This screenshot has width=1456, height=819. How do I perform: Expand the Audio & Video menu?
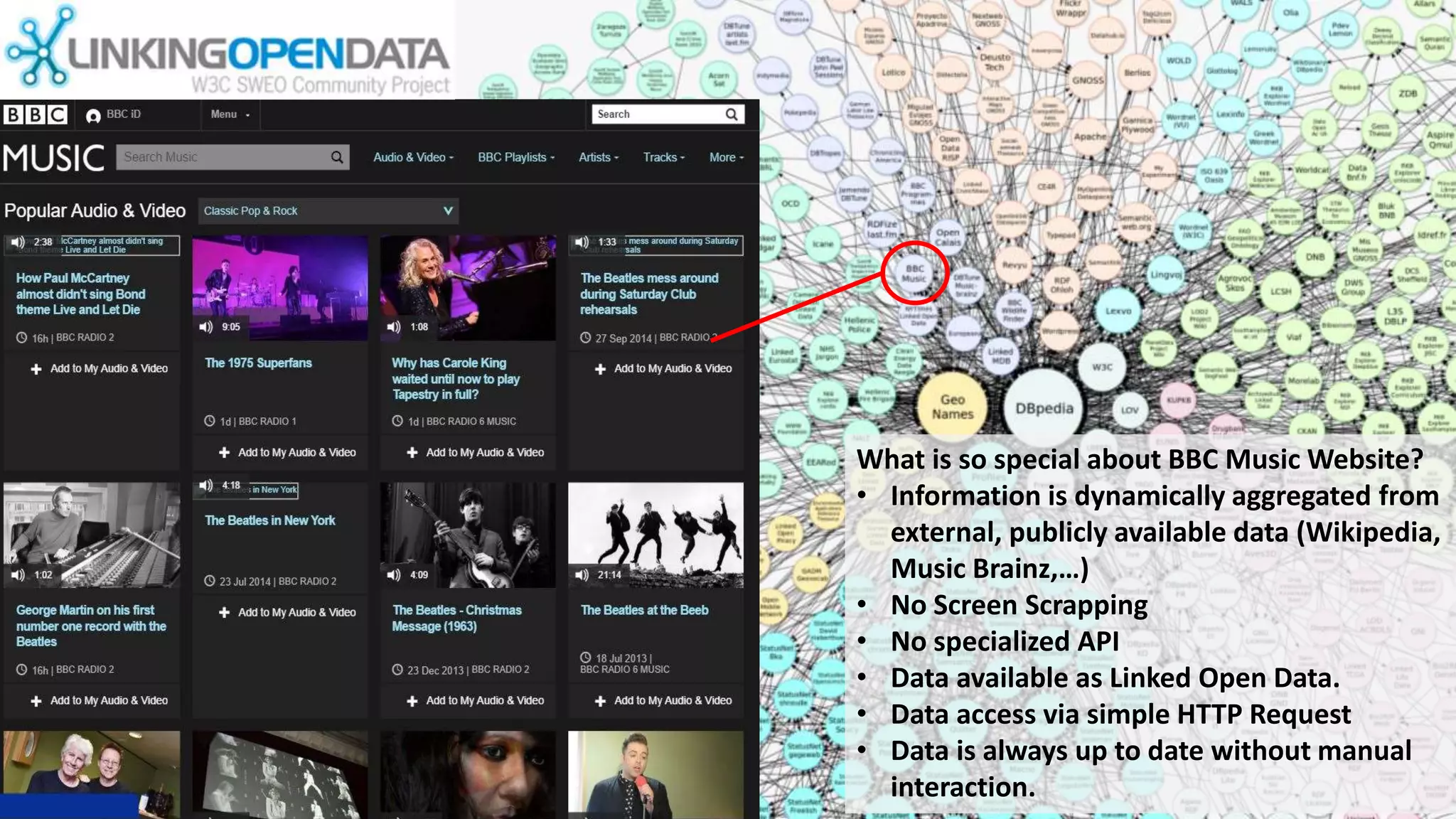[413, 157]
